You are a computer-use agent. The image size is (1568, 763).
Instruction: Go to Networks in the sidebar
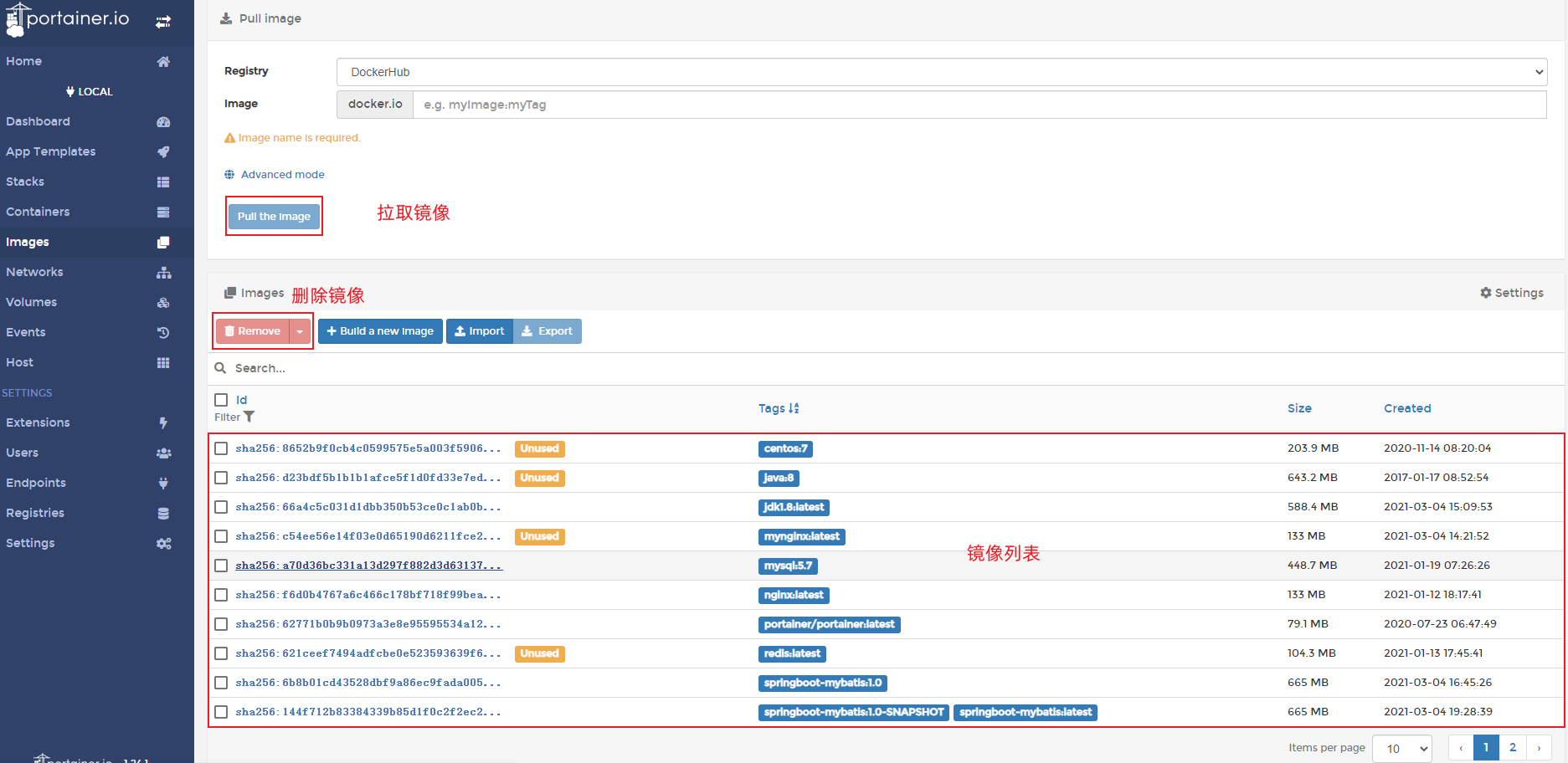[97, 272]
